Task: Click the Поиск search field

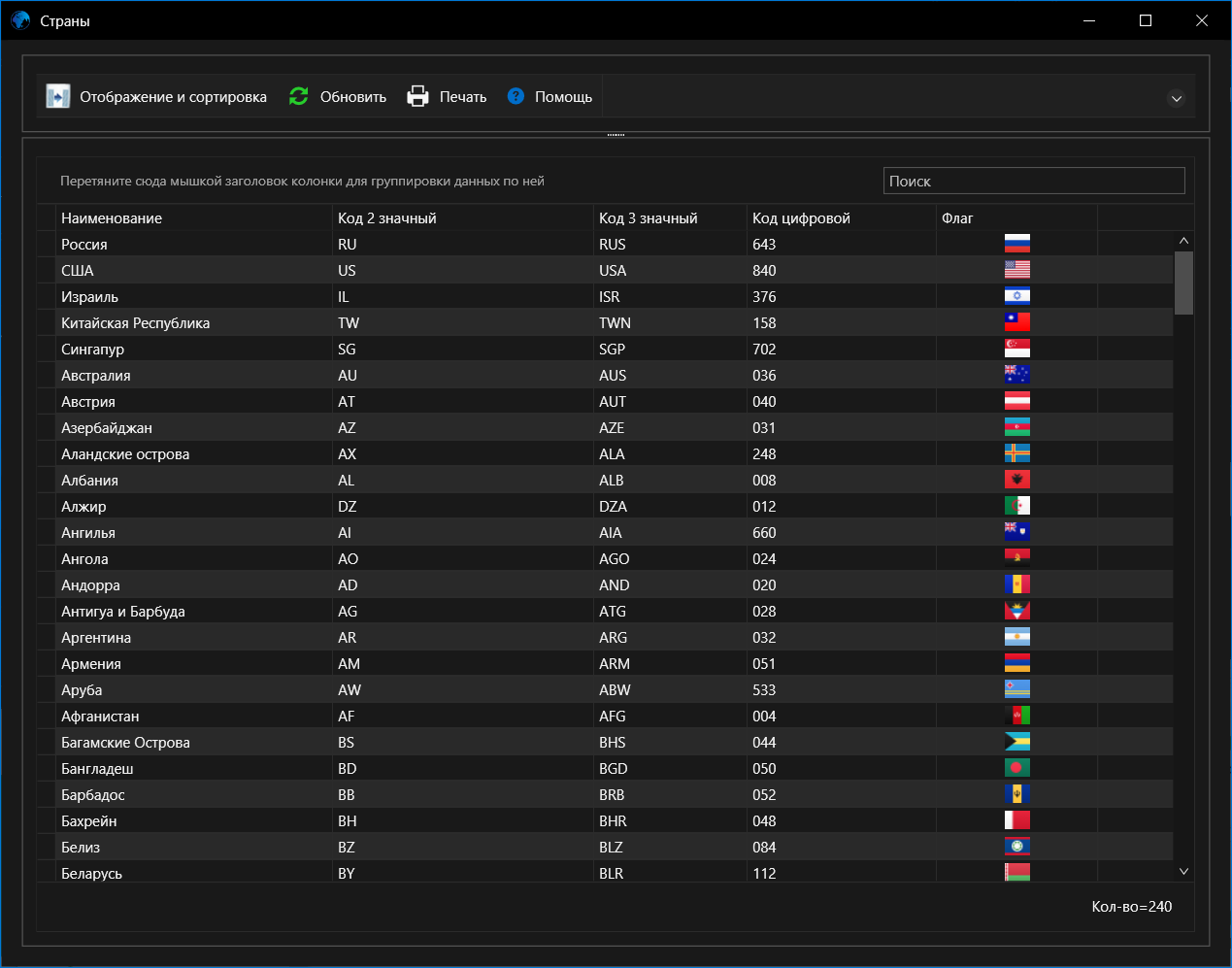Action: point(1034,181)
